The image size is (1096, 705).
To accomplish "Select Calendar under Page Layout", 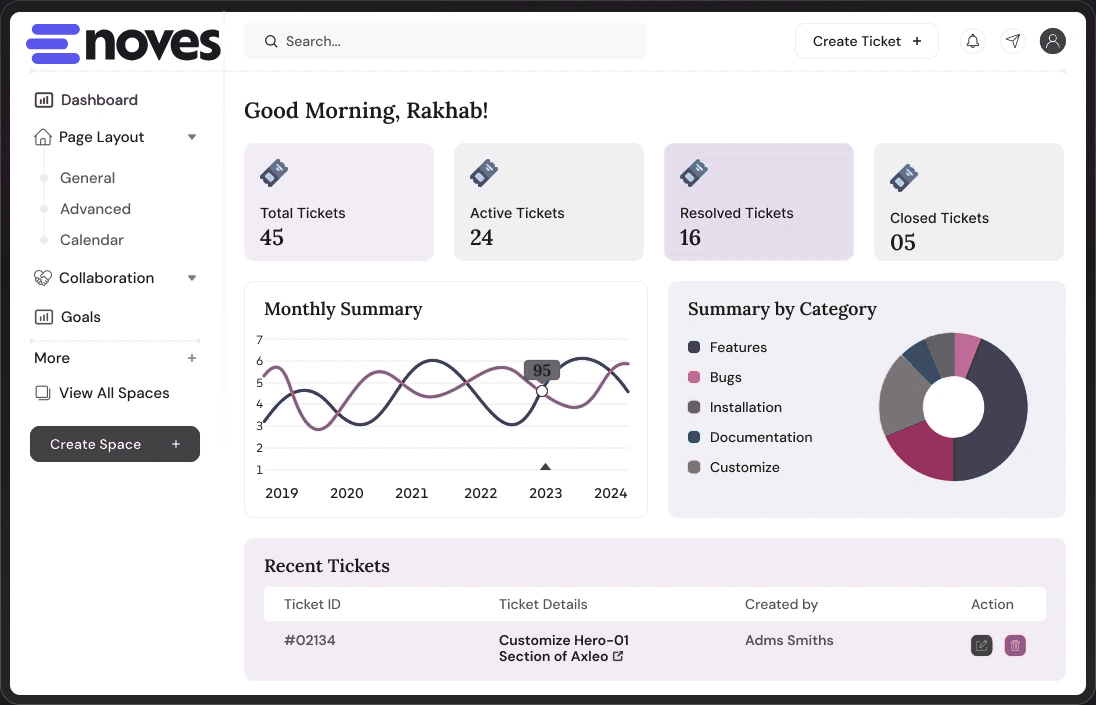I will tap(91, 240).
